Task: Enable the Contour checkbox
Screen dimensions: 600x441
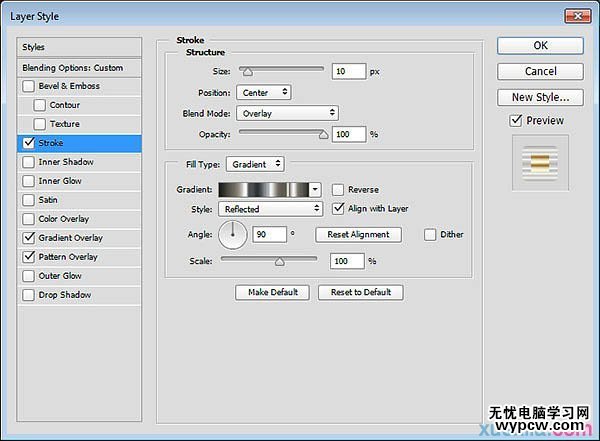Action: [x=39, y=105]
